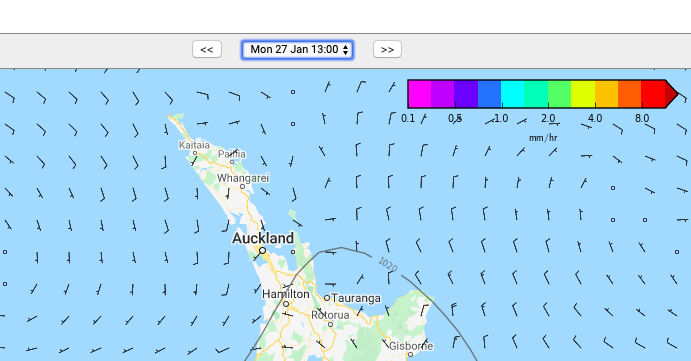Go to previous forecast time step

[207, 49]
